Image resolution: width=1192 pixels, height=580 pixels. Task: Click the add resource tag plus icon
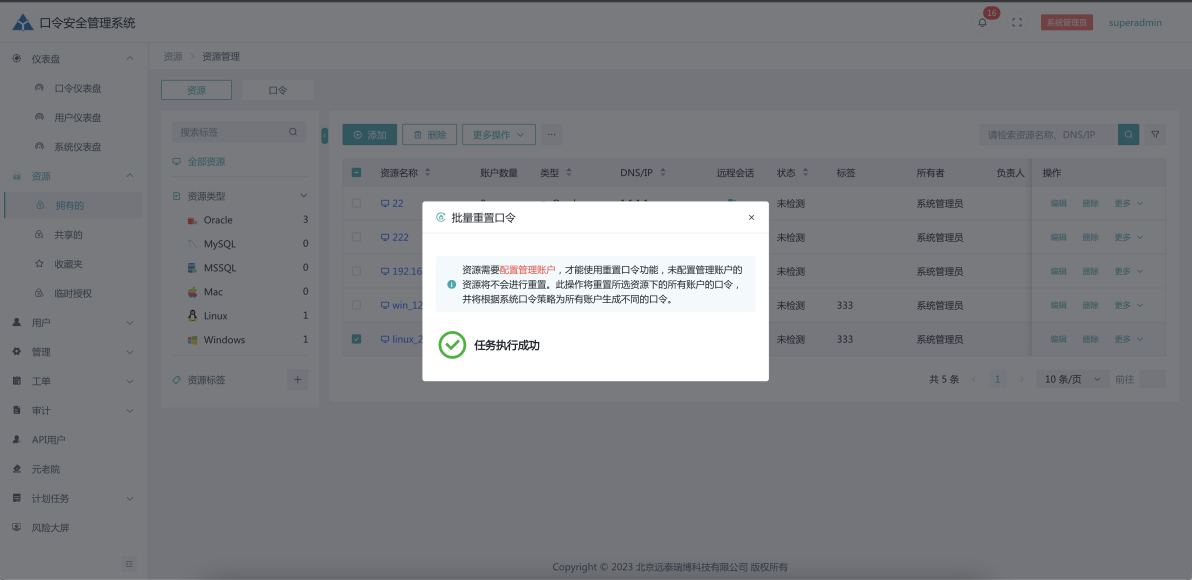click(297, 380)
